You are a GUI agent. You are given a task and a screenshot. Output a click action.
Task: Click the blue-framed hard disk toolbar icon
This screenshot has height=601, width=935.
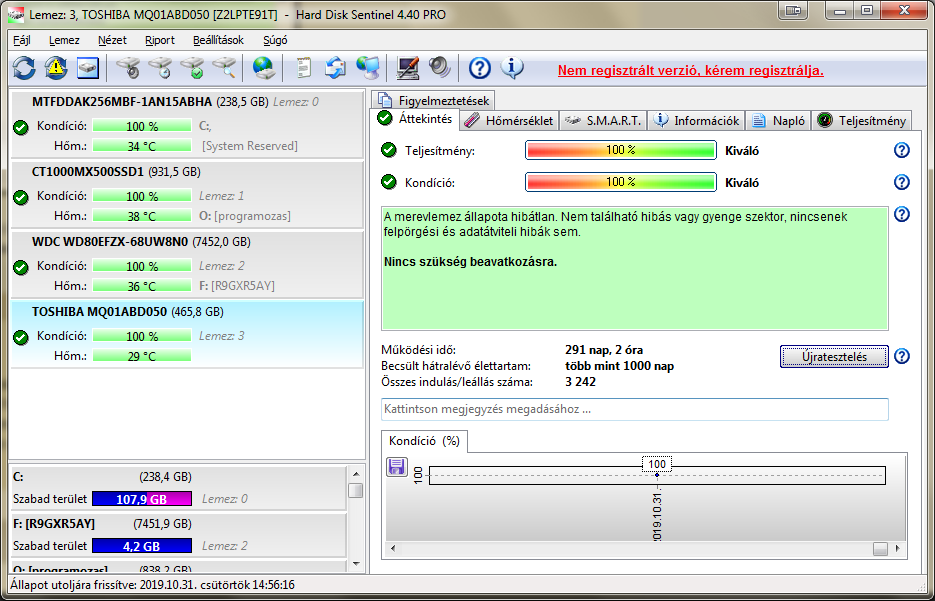pos(88,69)
